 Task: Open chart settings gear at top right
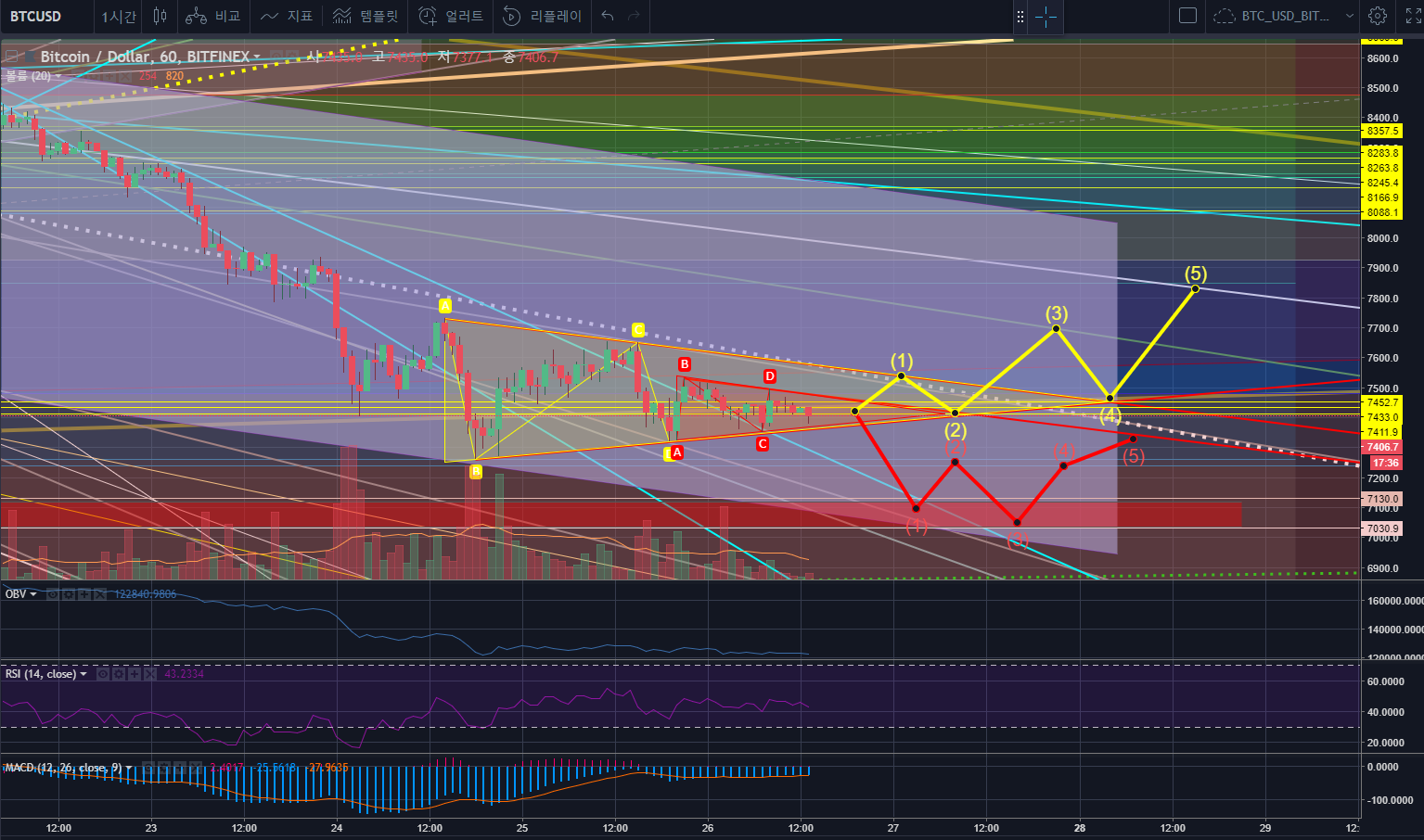tap(1378, 16)
